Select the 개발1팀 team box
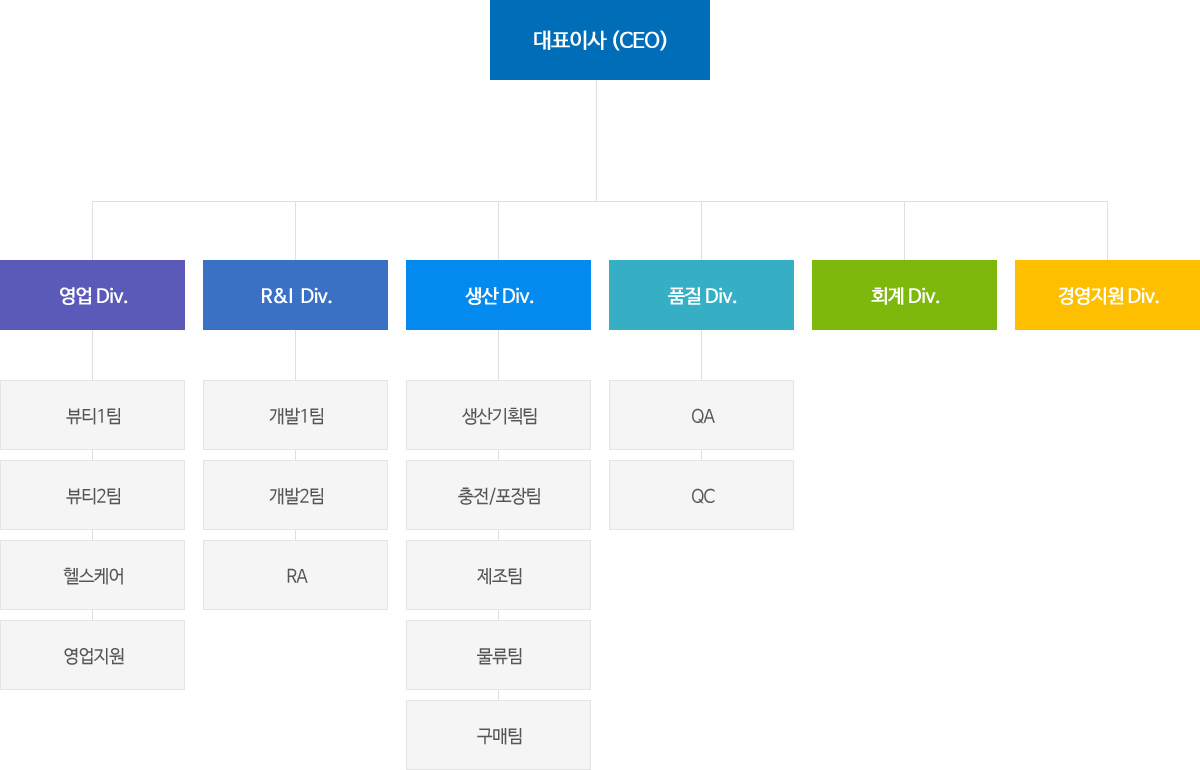The image size is (1200, 770). [295, 415]
